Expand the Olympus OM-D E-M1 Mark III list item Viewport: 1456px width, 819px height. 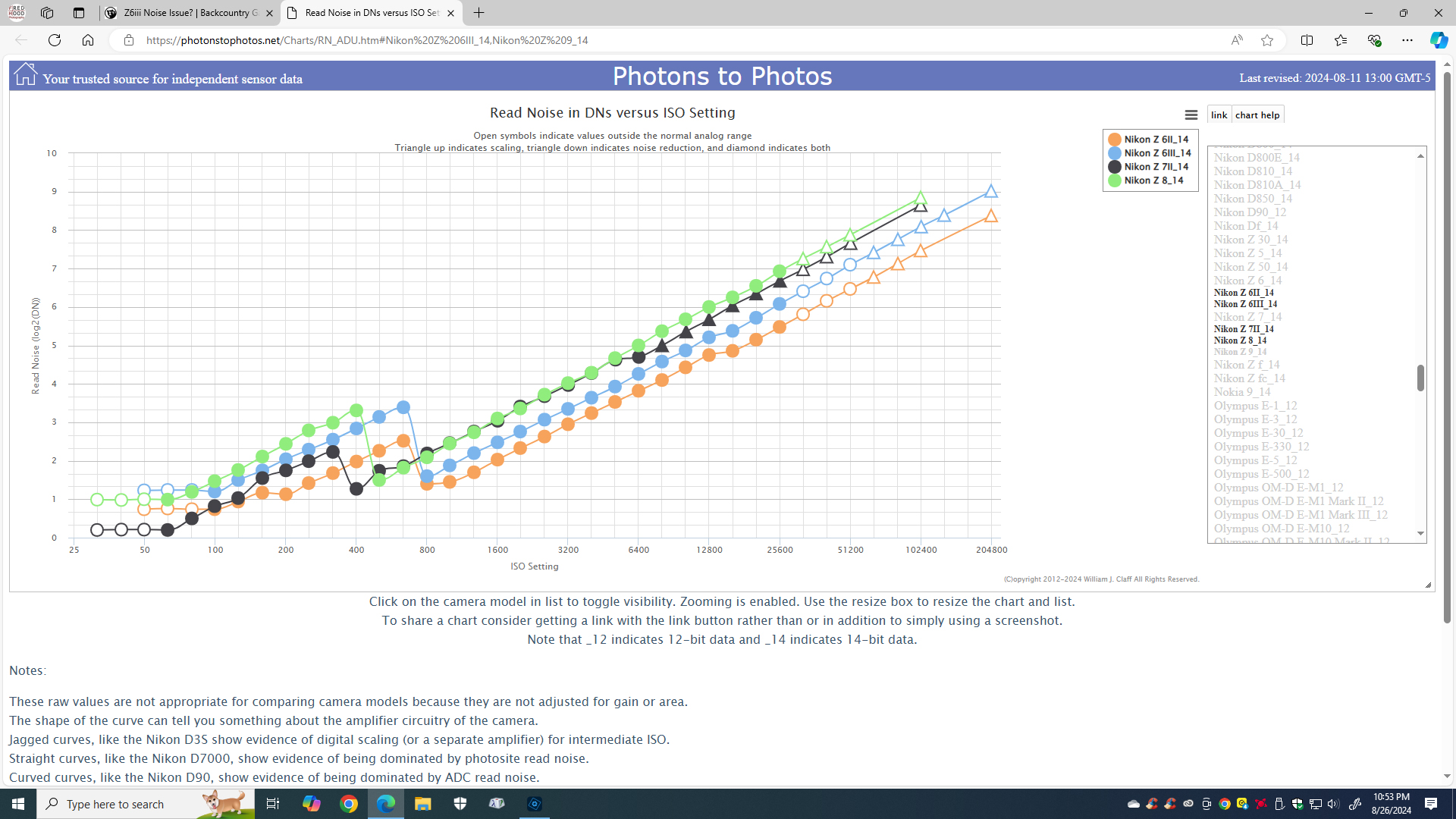pyautogui.click(x=1300, y=514)
